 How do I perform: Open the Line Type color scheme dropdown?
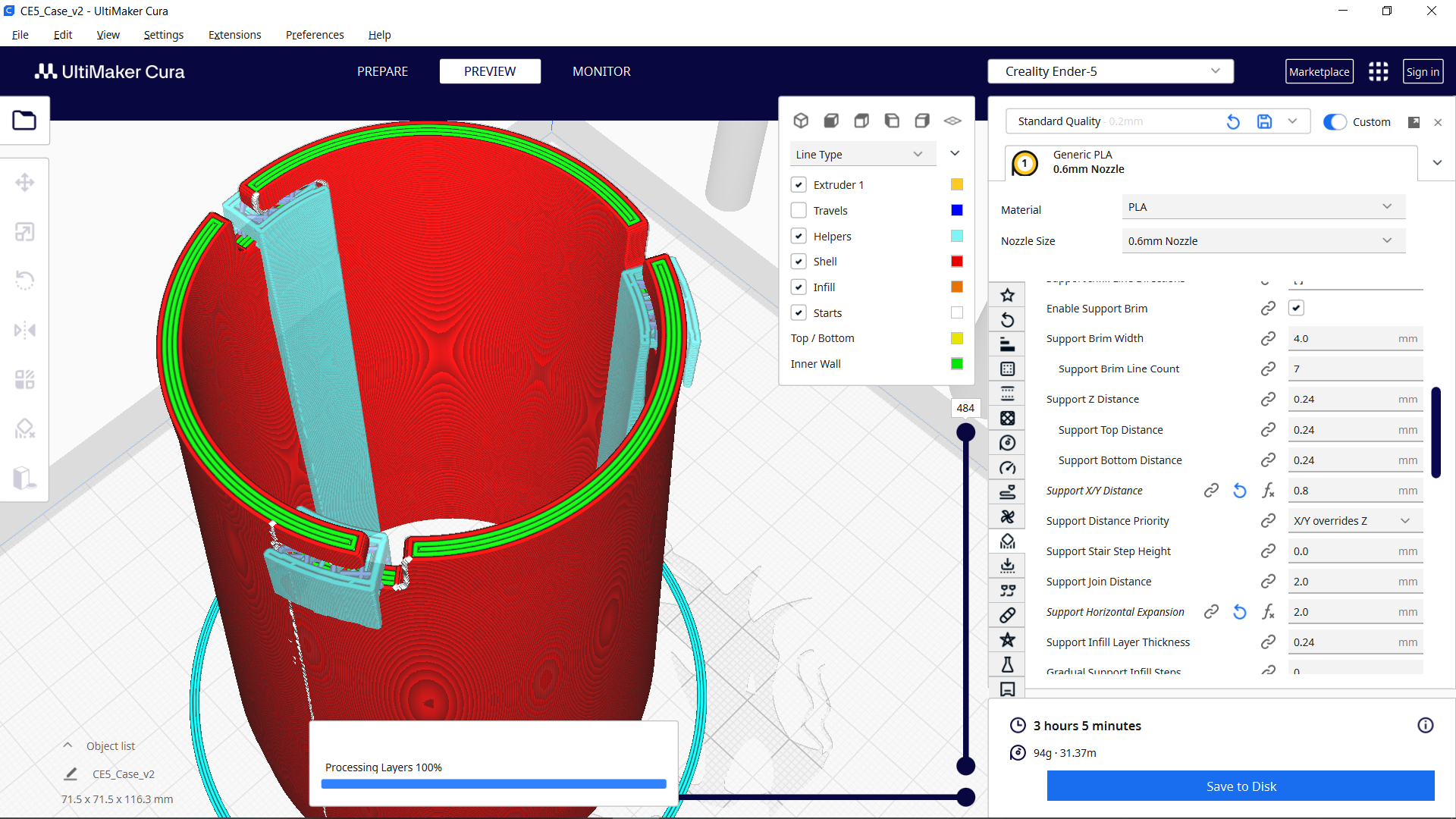click(862, 153)
